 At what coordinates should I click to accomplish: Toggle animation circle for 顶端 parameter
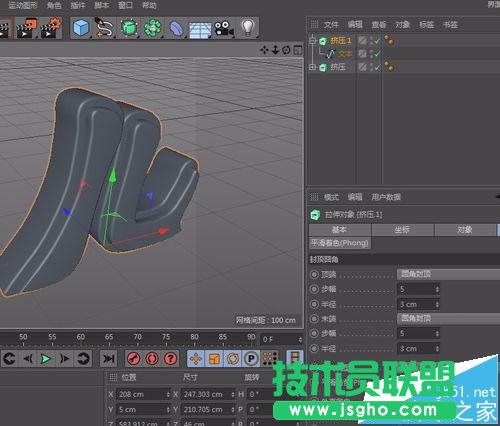314,274
